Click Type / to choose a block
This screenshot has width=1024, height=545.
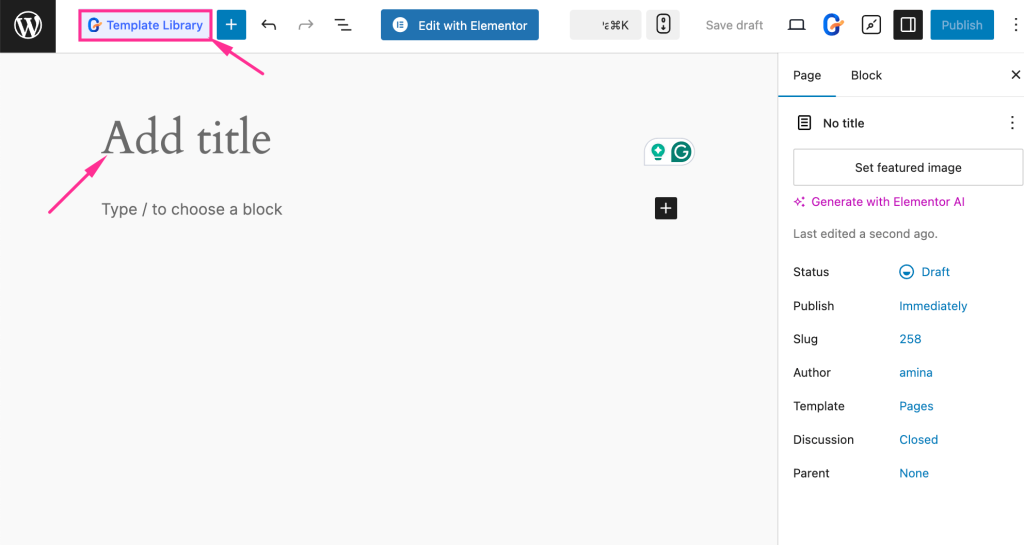191,209
